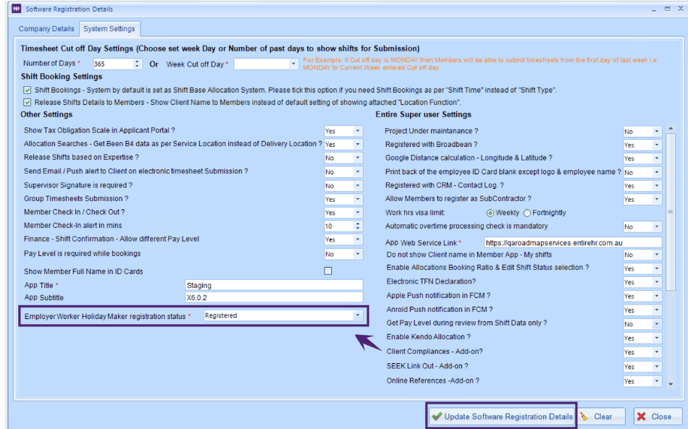Select the System Settings tab
This screenshot has height=429, width=688.
pos(109,29)
